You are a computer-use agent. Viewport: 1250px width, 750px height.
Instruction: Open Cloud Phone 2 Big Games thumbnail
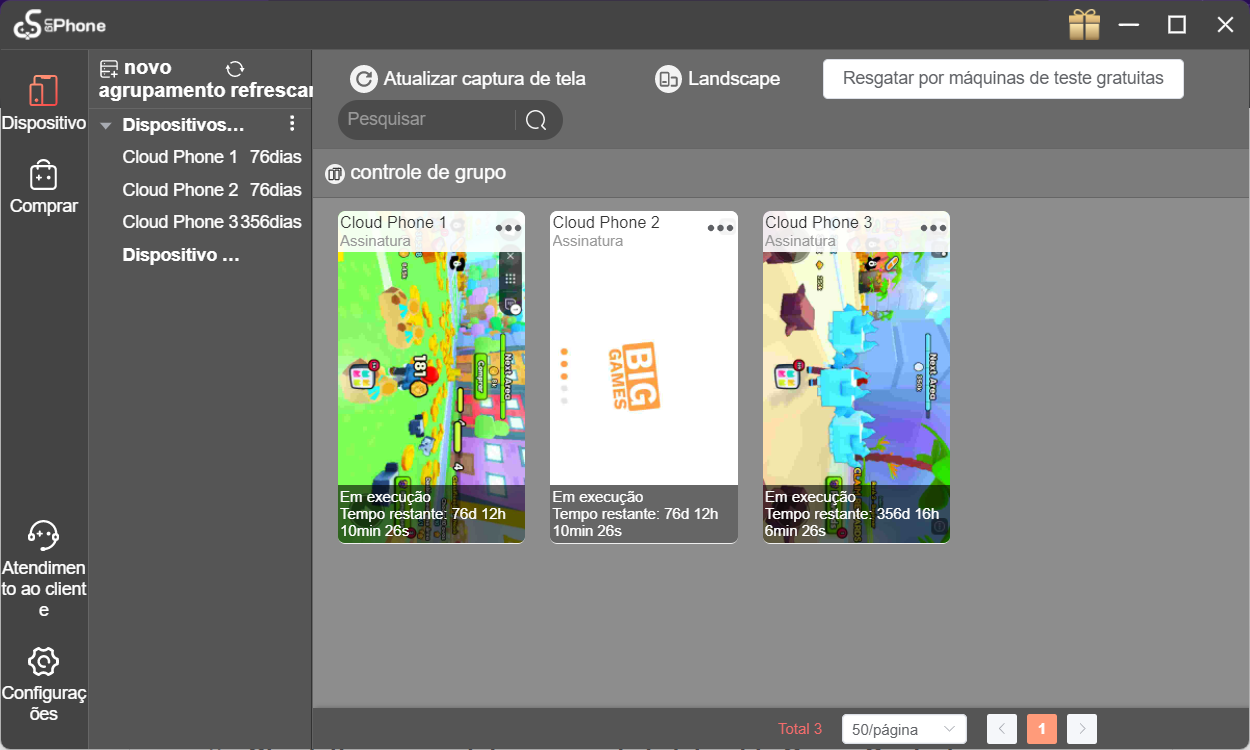click(x=644, y=377)
